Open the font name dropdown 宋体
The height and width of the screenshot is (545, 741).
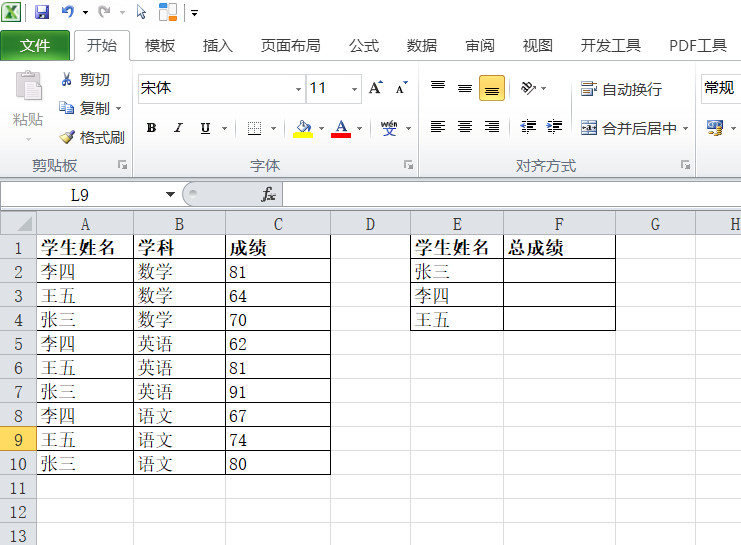[x=298, y=89]
